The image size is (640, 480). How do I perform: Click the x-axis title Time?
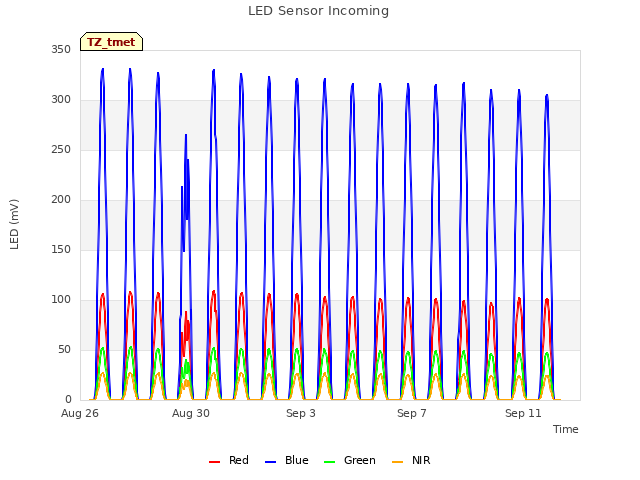click(x=565, y=429)
